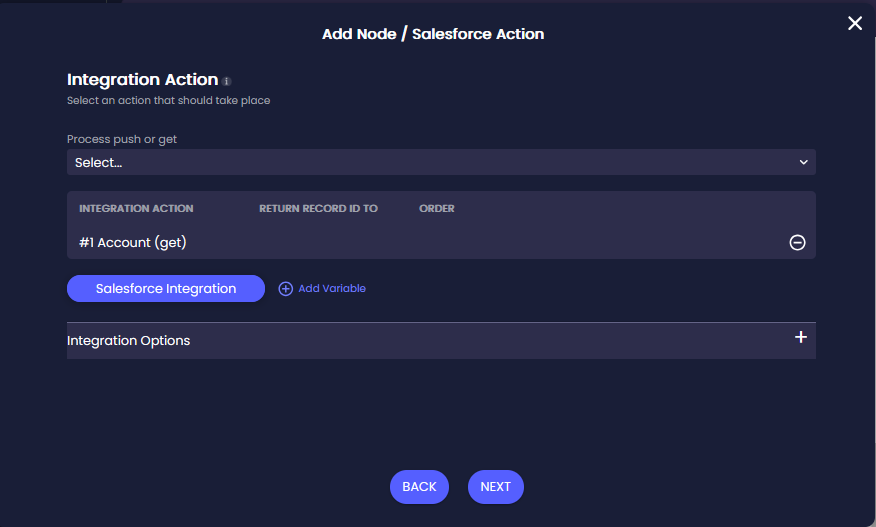Select the #1 Account (get) row text
Screen dimensions: 876x527
point(132,243)
